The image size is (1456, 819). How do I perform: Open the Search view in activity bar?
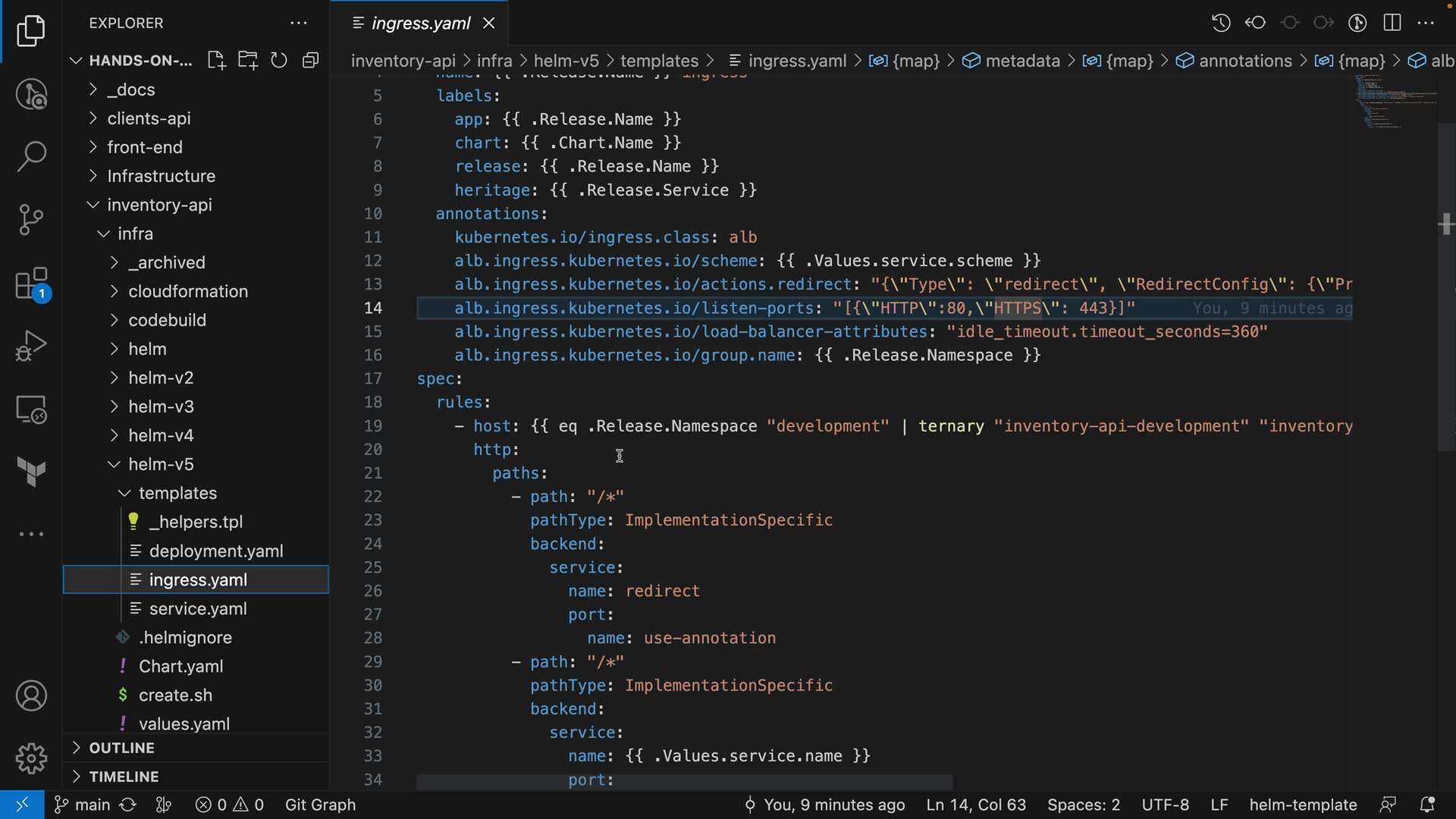pyautogui.click(x=31, y=156)
